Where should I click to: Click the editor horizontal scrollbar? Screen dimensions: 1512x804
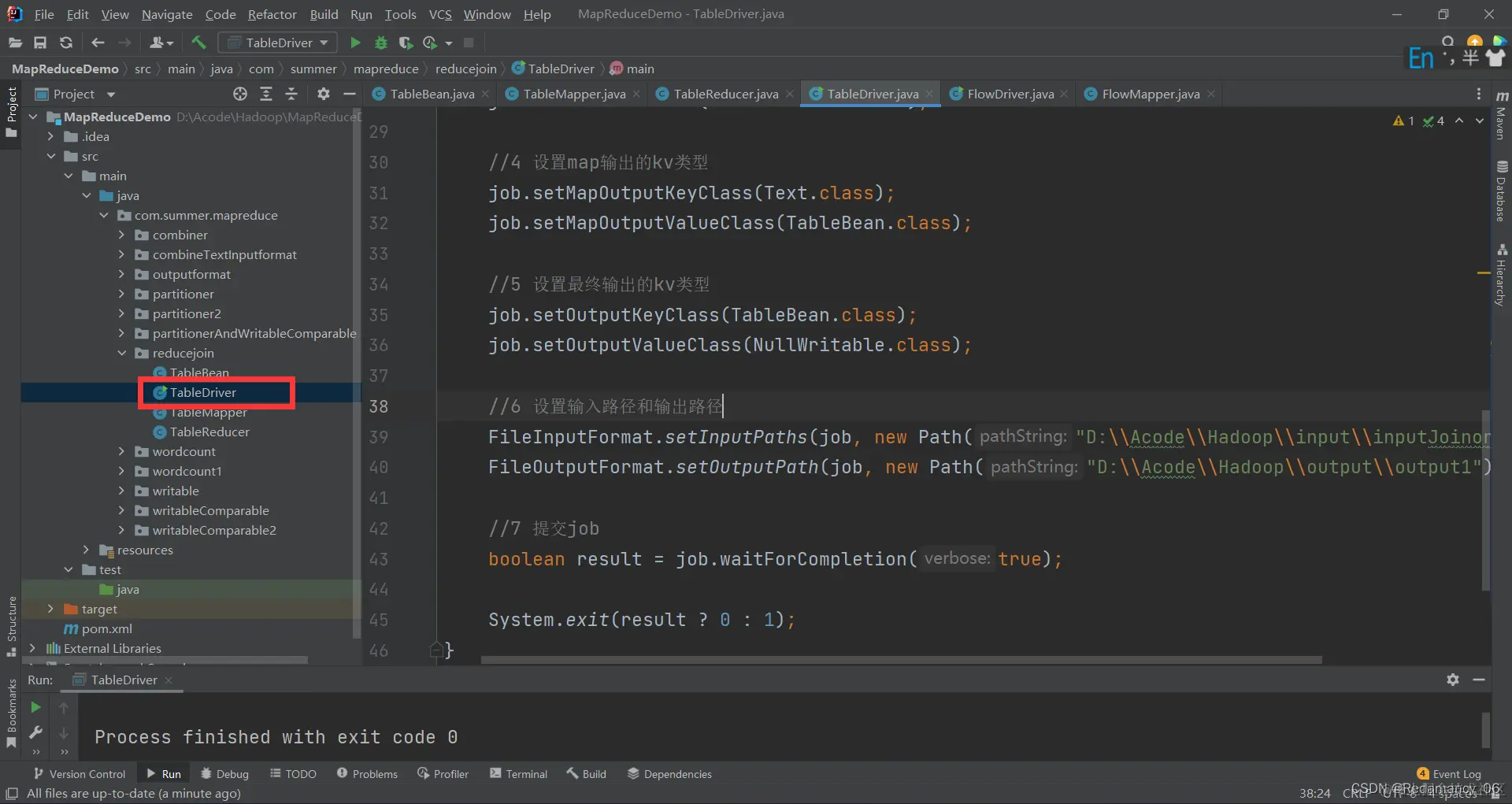pyautogui.click(x=902, y=660)
